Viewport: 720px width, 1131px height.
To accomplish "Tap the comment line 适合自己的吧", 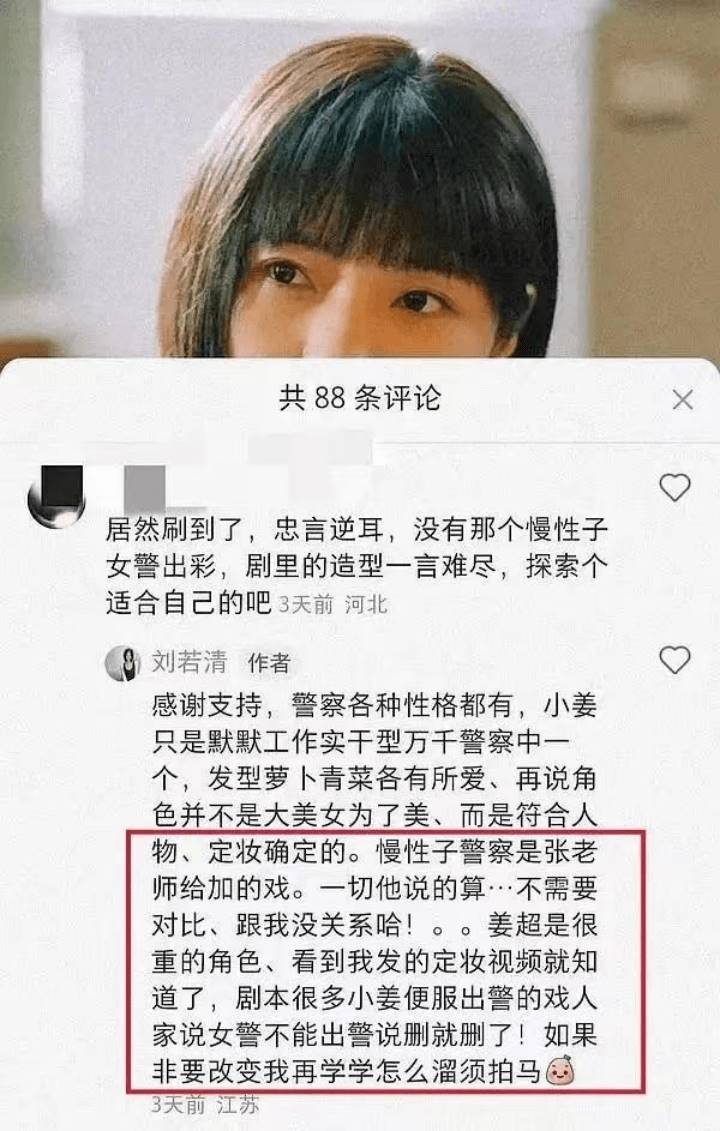I will point(188,603).
